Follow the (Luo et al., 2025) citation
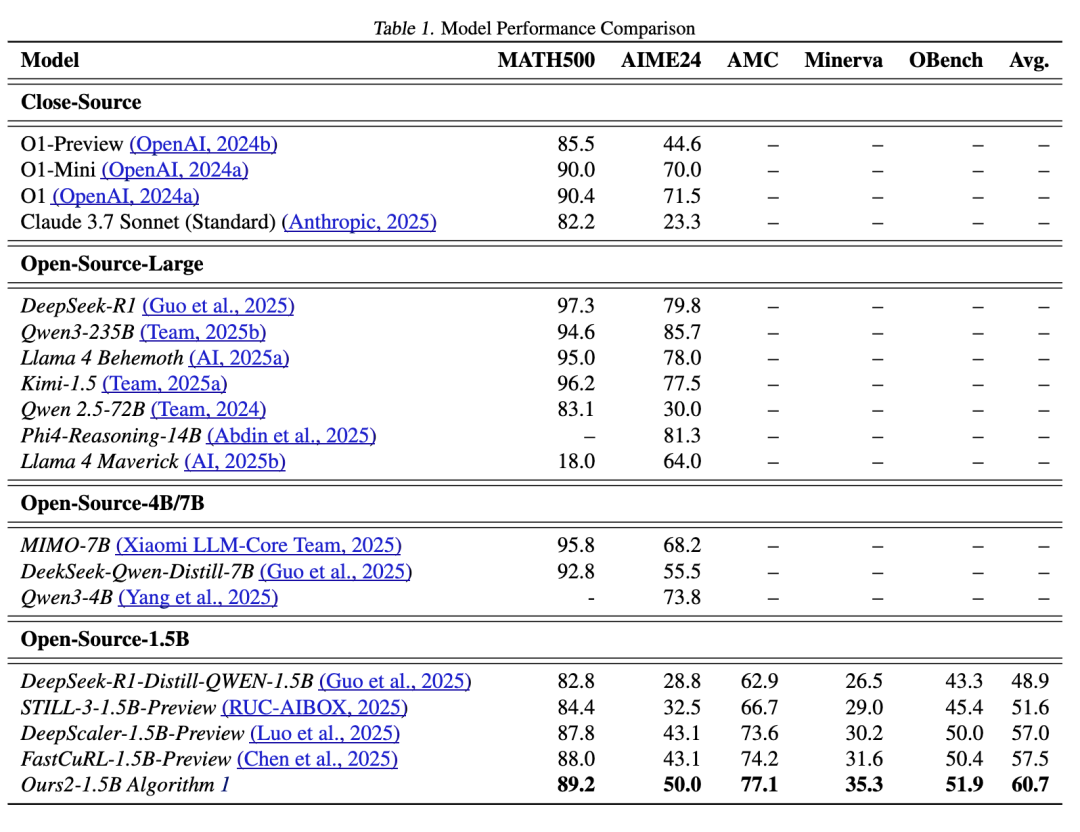The width and height of the screenshot is (1080, 832). 324,734
